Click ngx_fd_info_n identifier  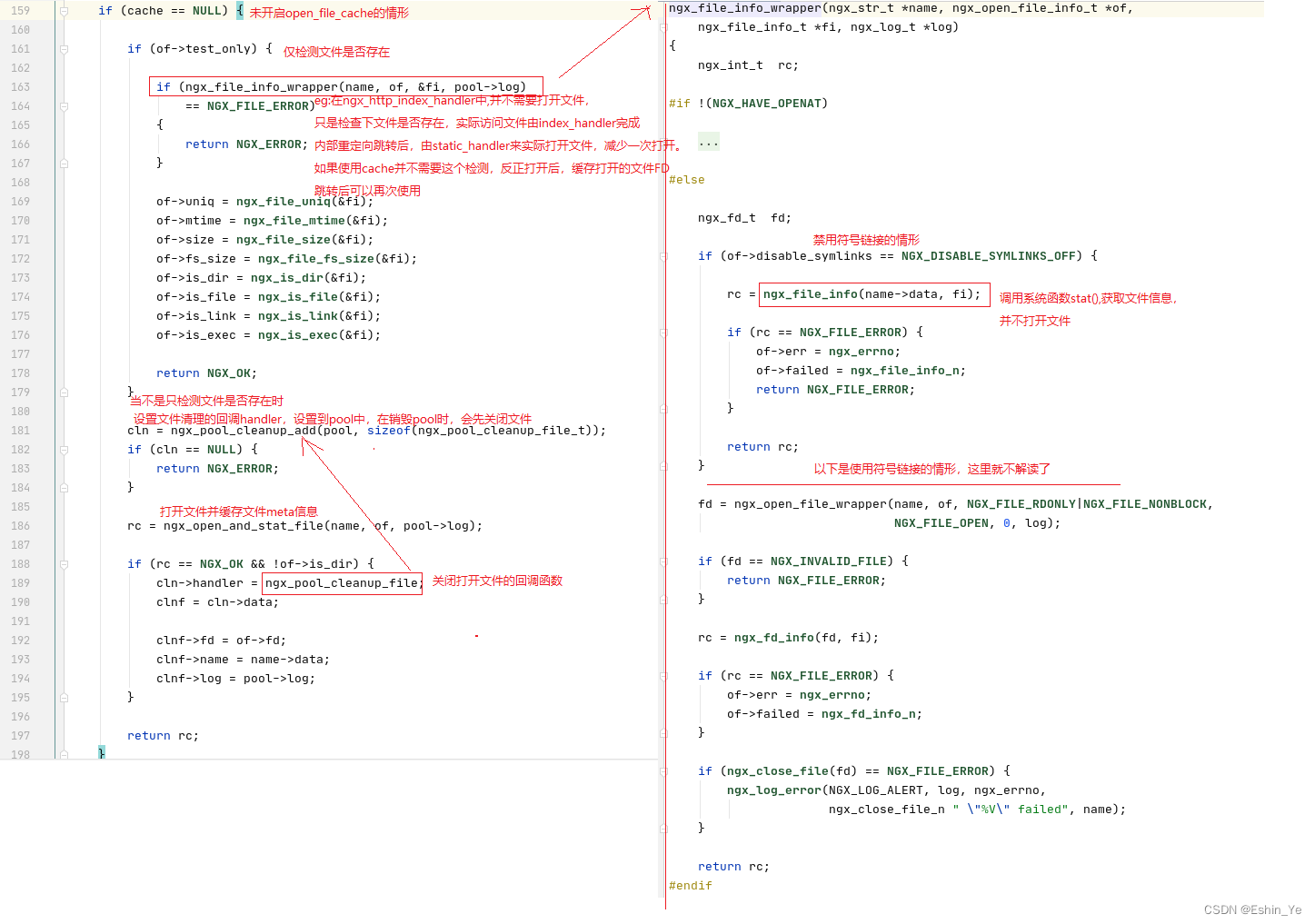pyautogui.click(x=869, y=714)
